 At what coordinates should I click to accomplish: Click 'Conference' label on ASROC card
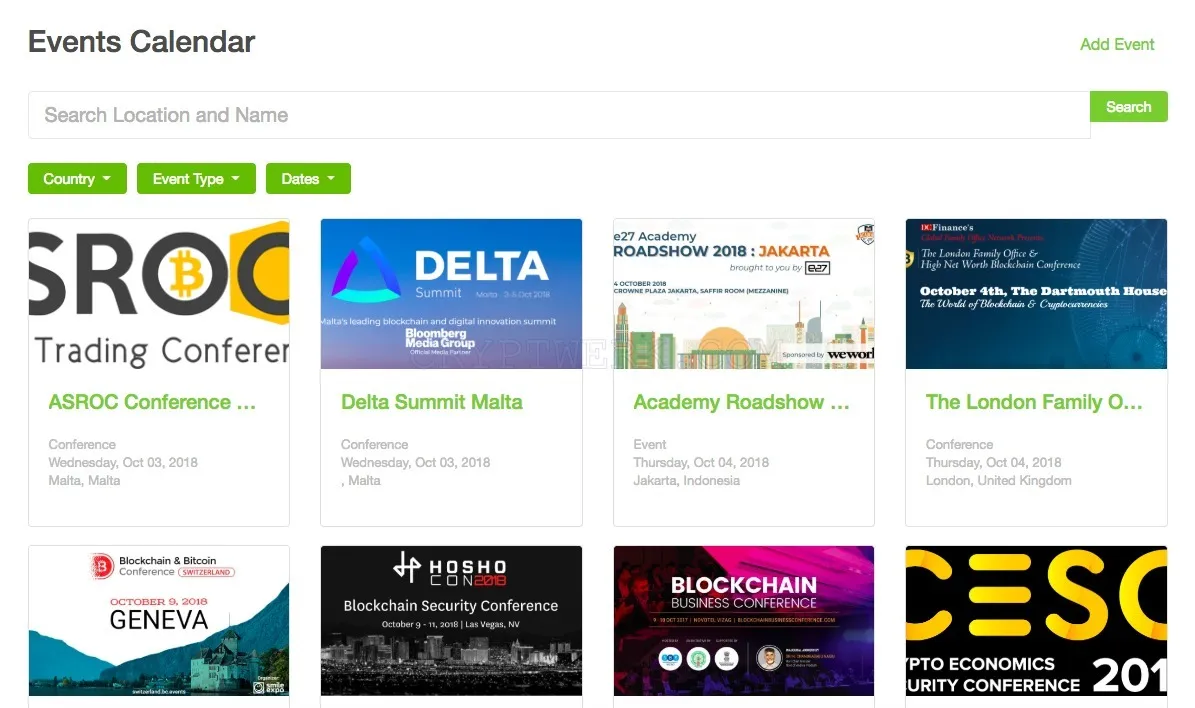[82, 444]
